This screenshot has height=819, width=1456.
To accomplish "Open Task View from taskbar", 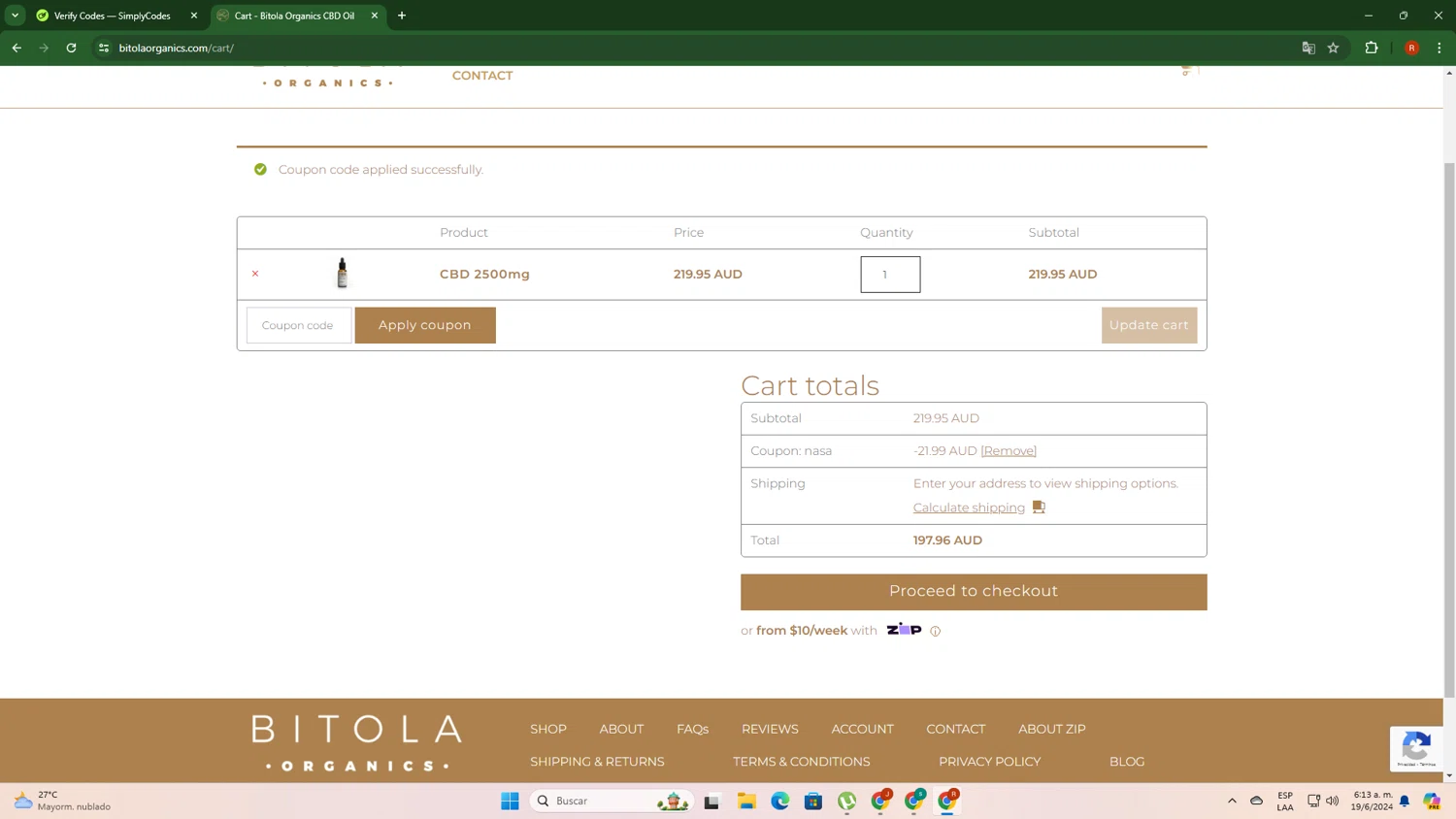I will coord(711,801).
